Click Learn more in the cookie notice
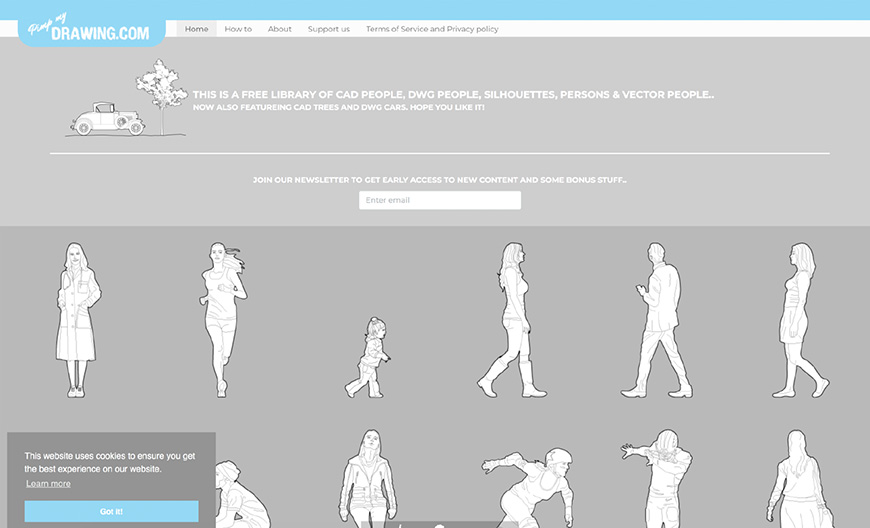Image resolution: width=870 pixels, height=528 pixels. click(x=48, y=484)
